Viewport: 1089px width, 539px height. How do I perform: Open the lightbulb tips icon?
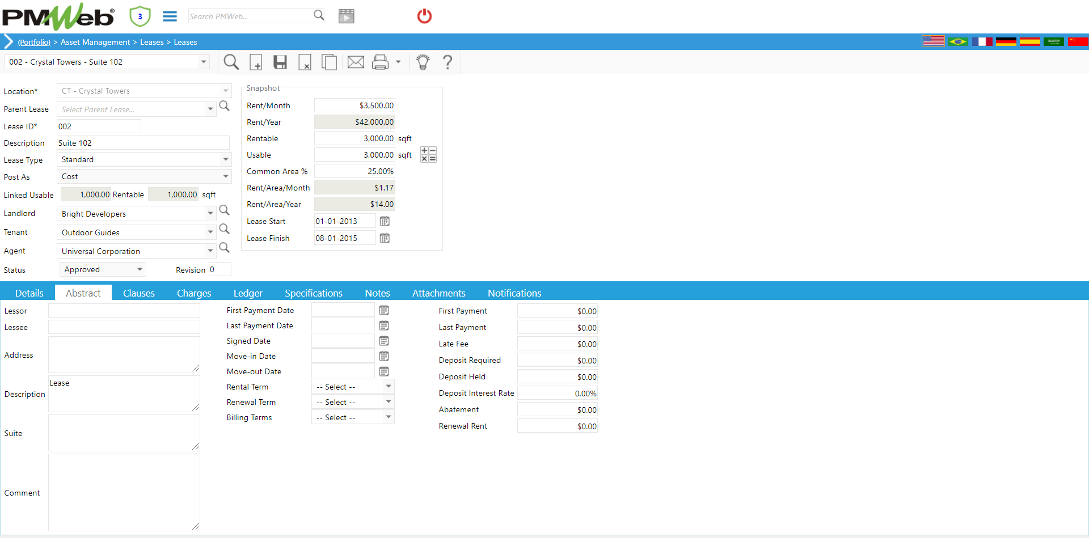[422, 62]
